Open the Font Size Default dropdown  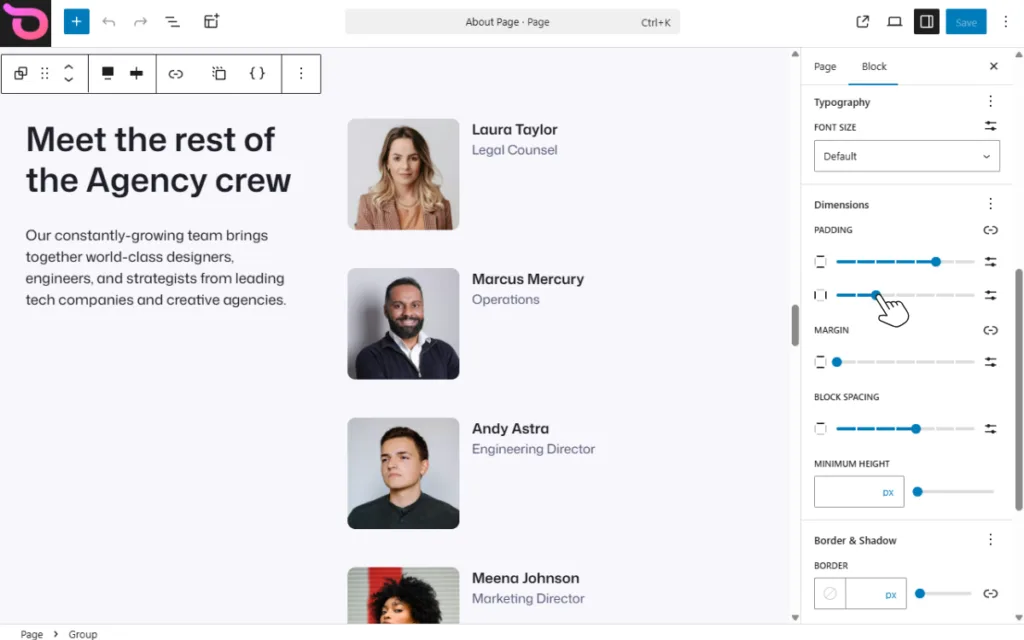[906, 156]
